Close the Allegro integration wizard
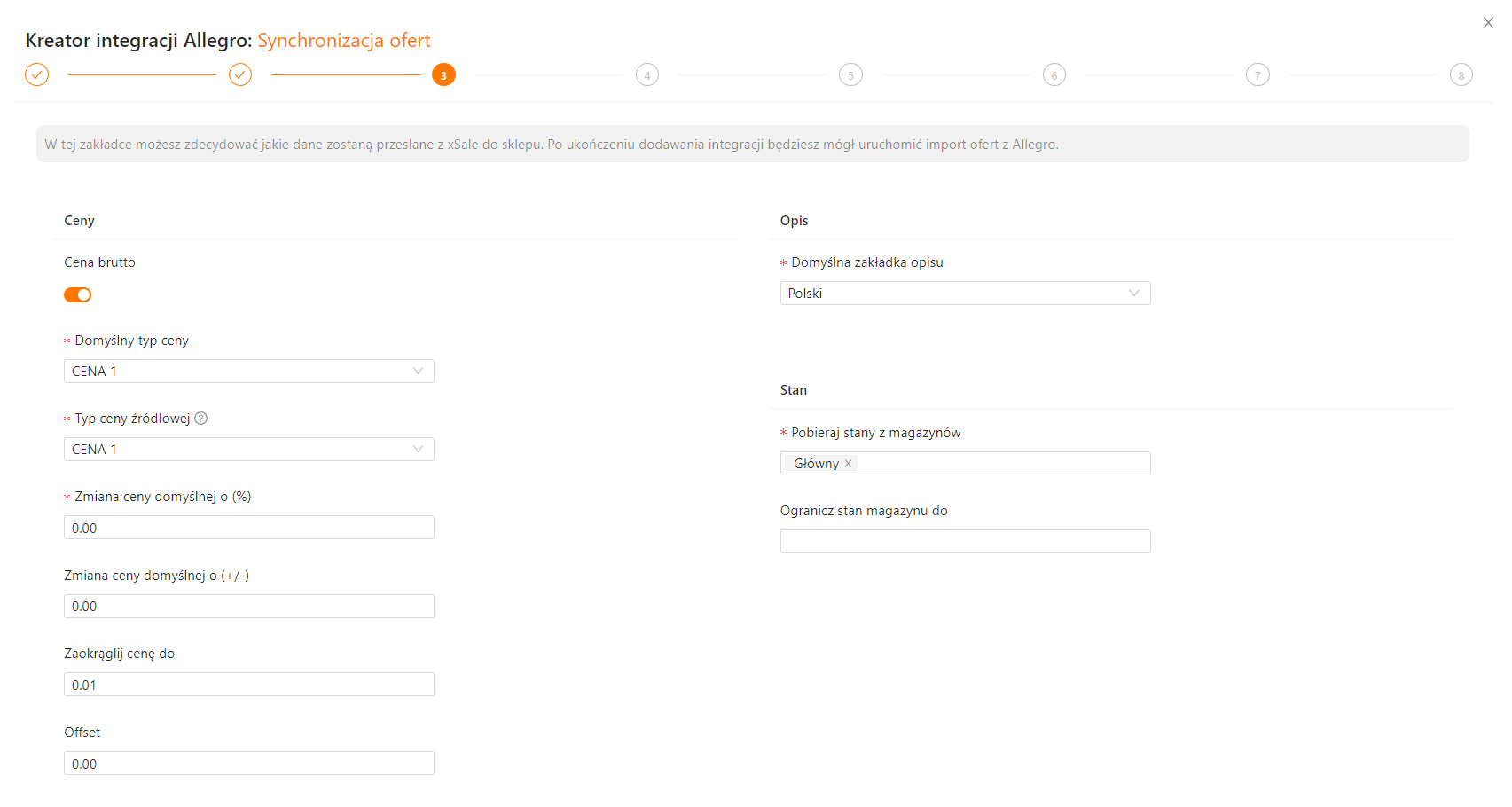This screenshot has height=807, width=1512. pyautogui.click(x=1488, y=23)
